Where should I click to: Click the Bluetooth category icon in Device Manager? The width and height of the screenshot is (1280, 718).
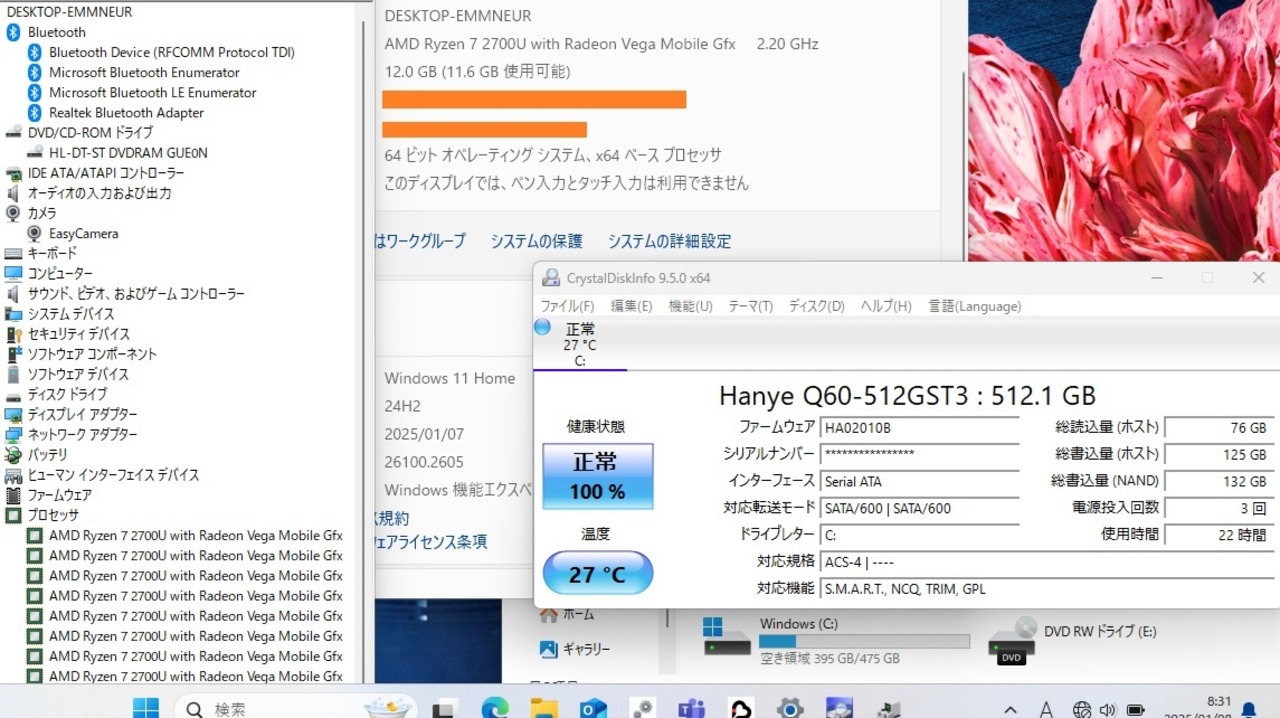tap(13, 32)
